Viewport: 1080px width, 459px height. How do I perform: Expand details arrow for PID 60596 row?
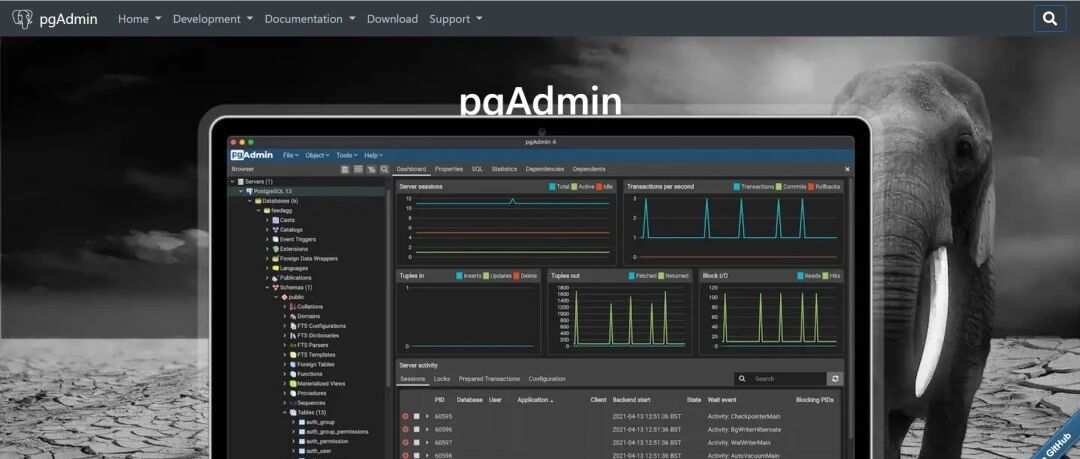427,429
